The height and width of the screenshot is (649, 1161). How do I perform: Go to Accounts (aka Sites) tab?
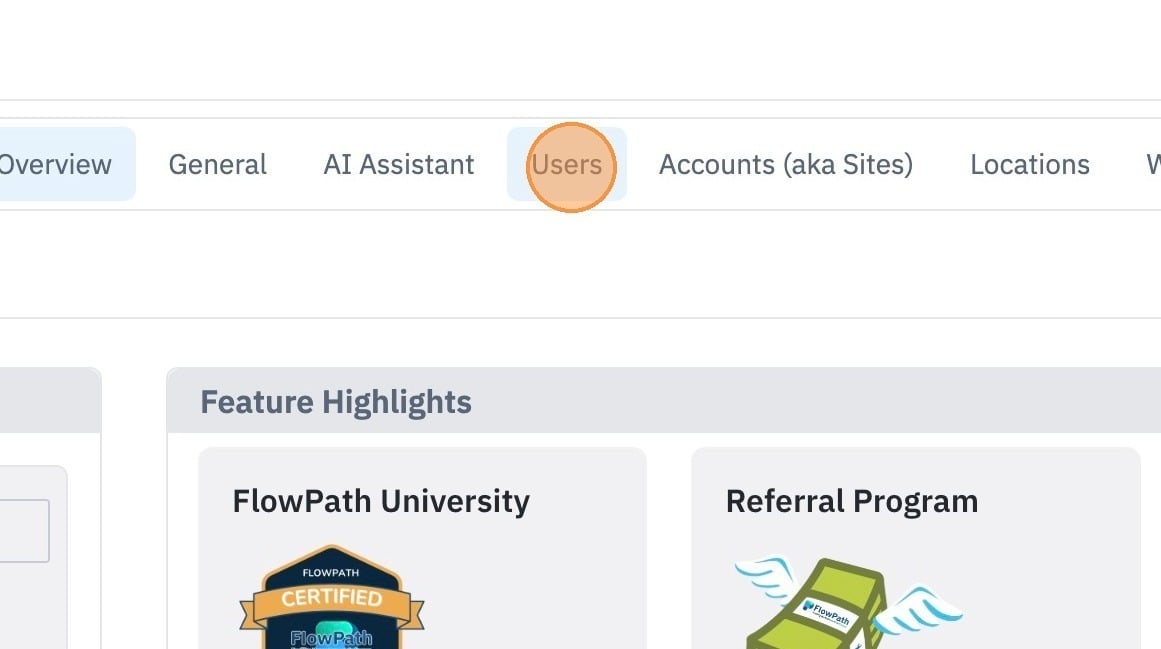[x=786, y=164]
